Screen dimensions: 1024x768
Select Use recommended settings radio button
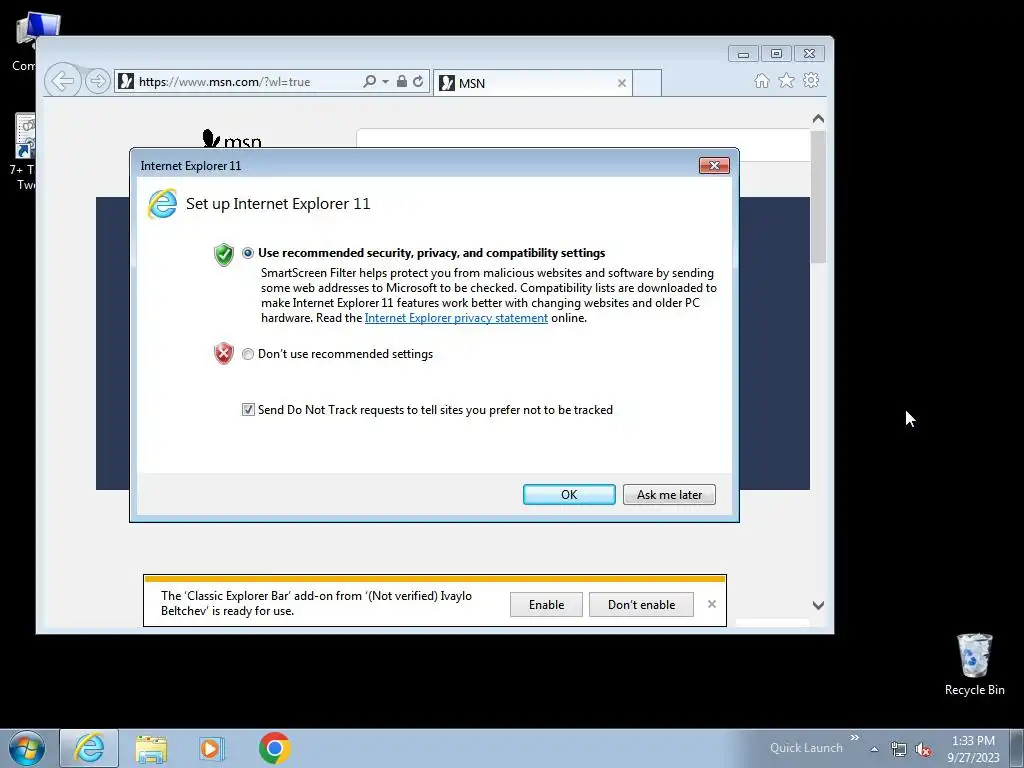coord(248,253)
